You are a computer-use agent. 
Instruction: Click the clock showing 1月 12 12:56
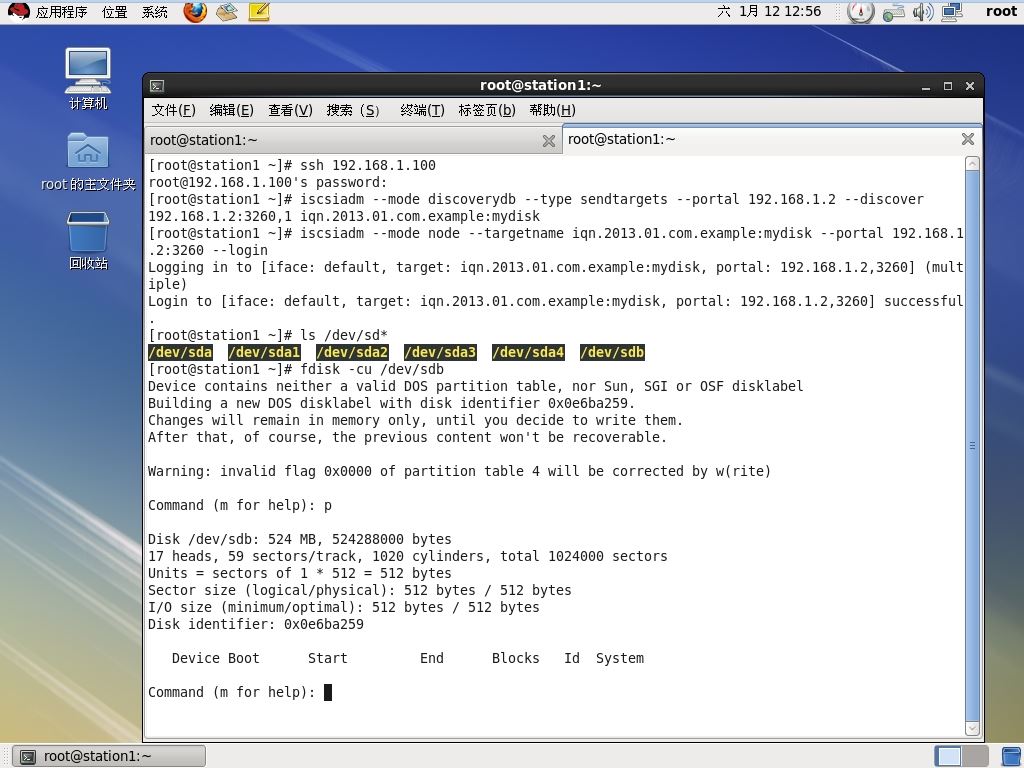[x=769, y=11]
